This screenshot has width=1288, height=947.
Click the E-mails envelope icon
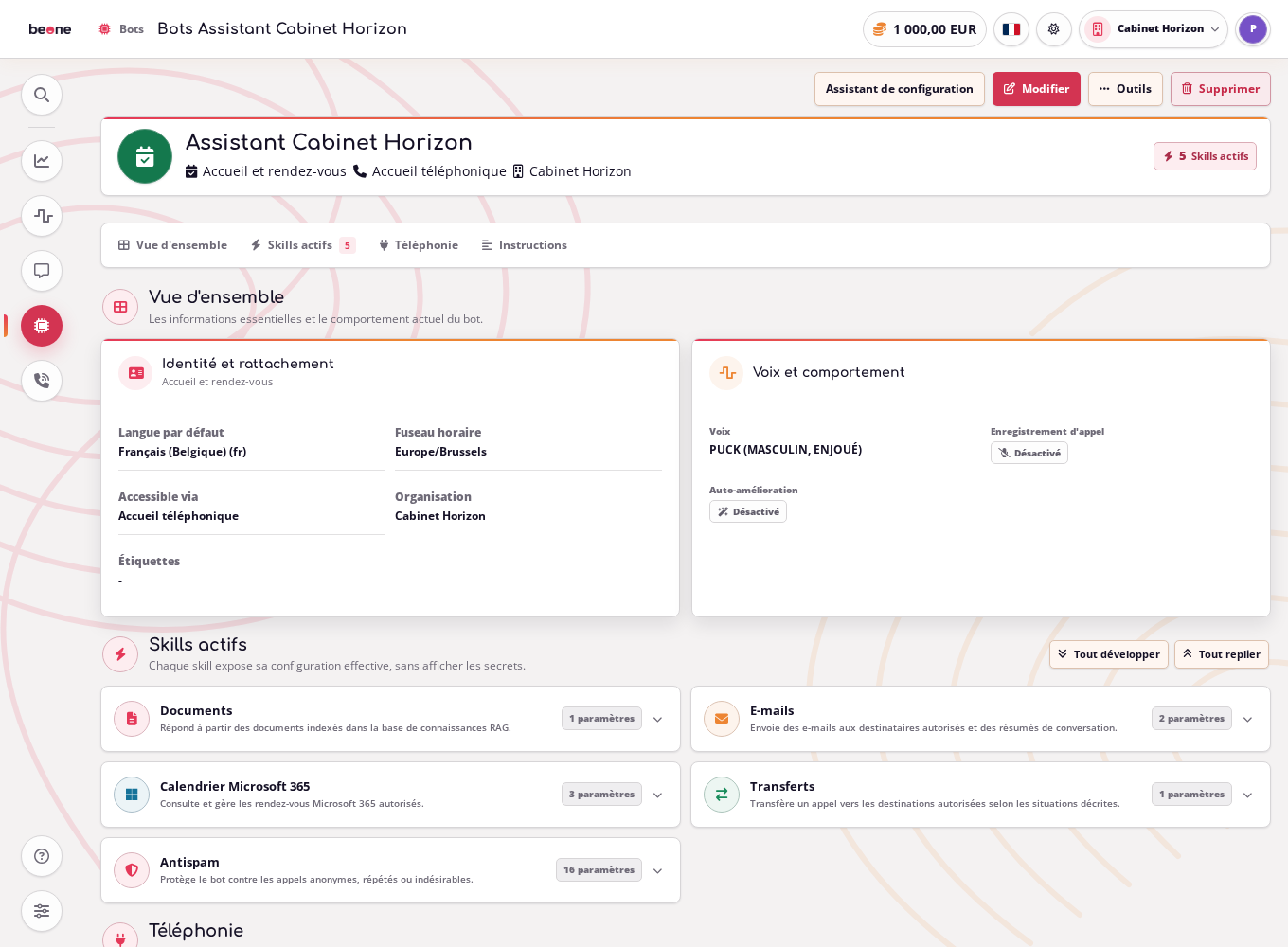point(722,719)
